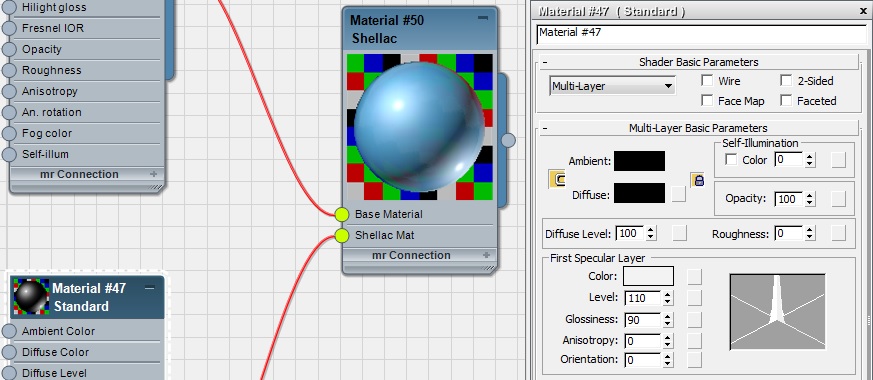Viewport: 873px width, 380px height.
Task: Click the specular Level value field
Action: (643, 298)
